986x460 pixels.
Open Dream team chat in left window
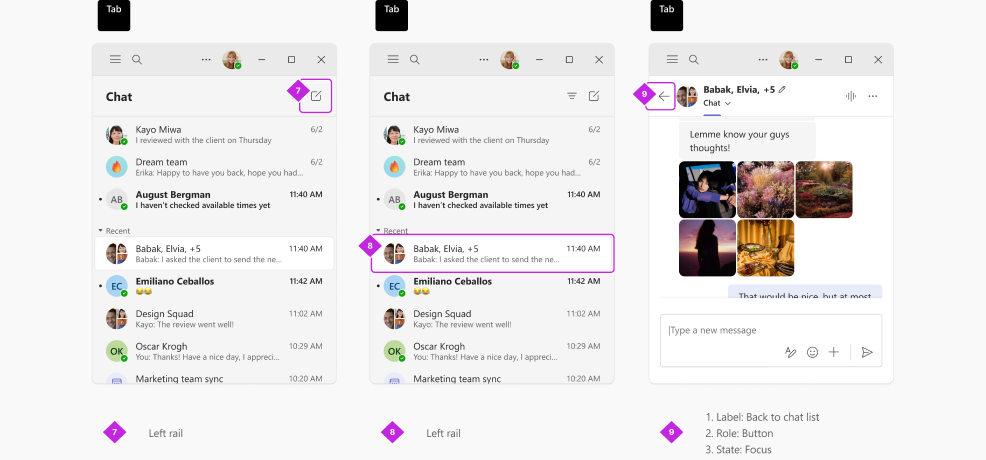click(214, 167)
